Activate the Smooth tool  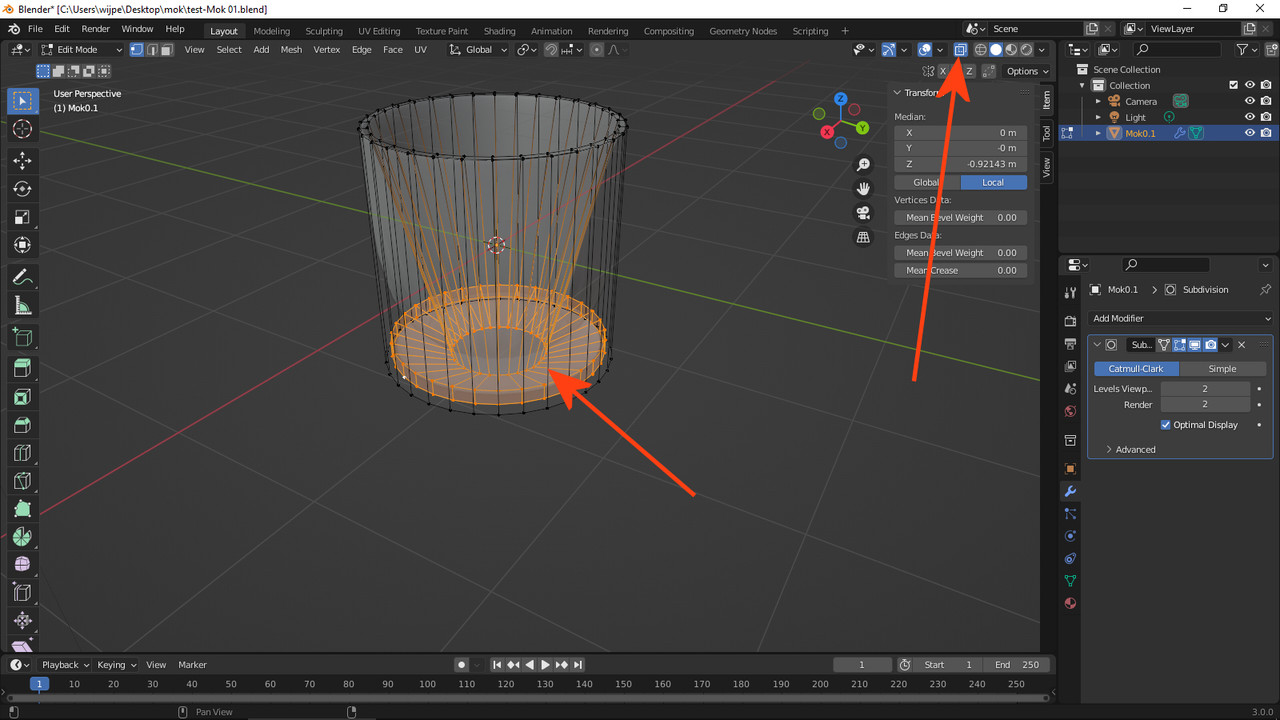pyautogui.click(x=23, y=565)
